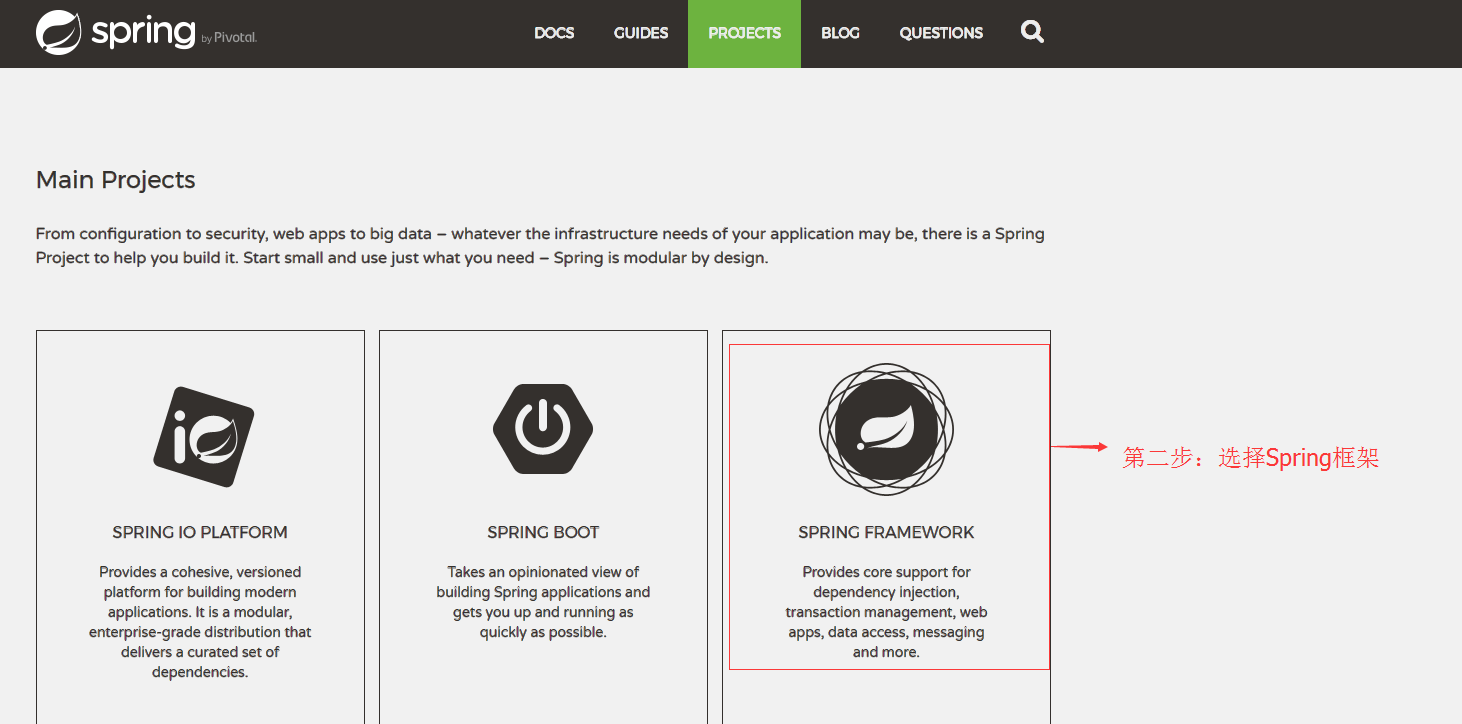Click the Main Projects heading

[x=116, y=180]
